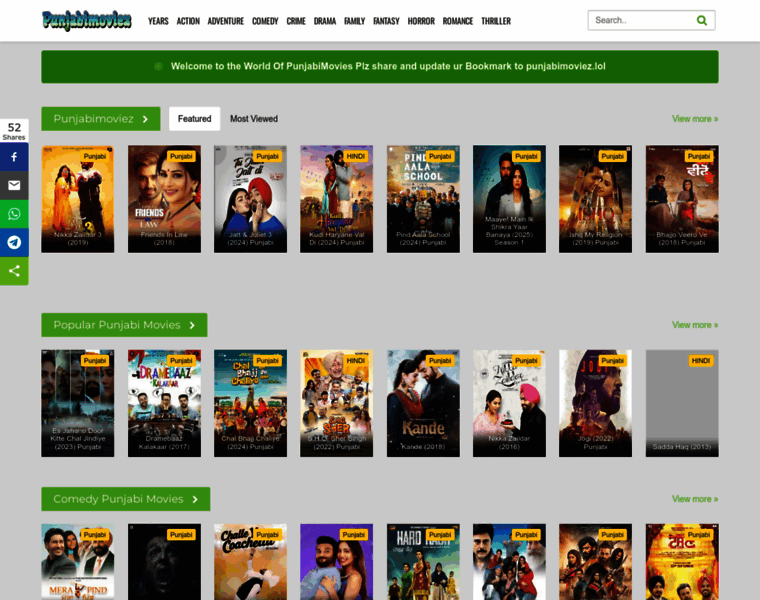
Task: Open Jogi (2022) Punjabi poster
Action: point(595,403)
